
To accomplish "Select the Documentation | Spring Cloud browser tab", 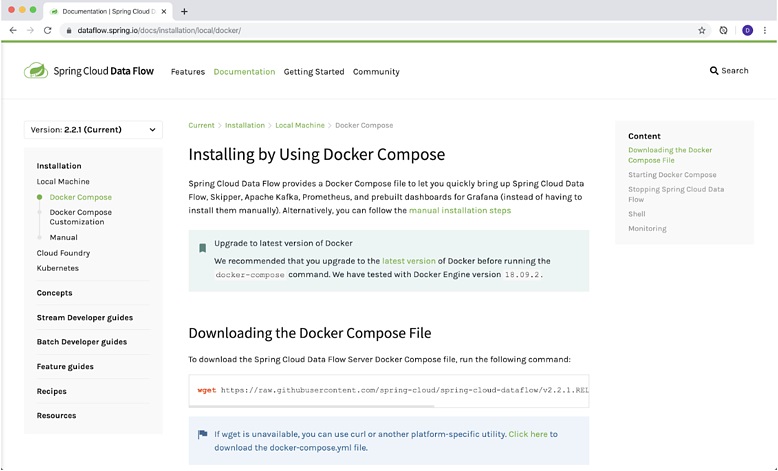I will (x=107, y=11).
